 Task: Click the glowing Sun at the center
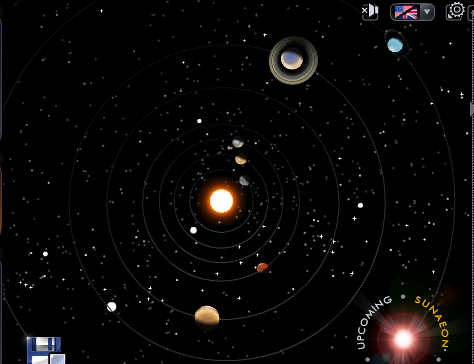221,201
